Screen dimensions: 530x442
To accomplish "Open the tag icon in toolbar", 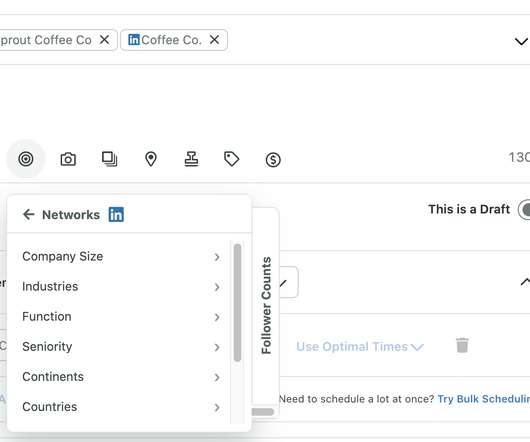I will coord(232,159).
